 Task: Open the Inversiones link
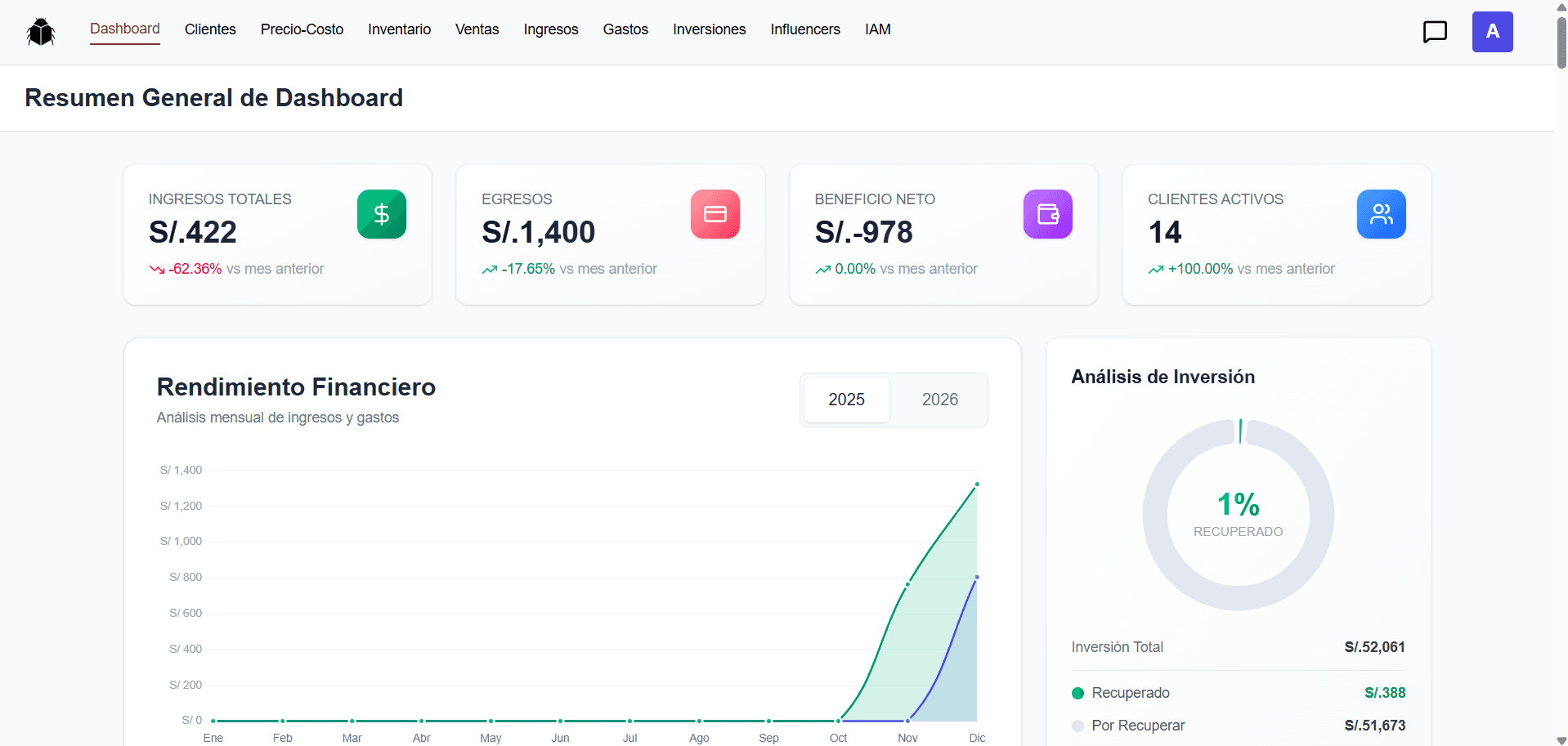(709, 29)
